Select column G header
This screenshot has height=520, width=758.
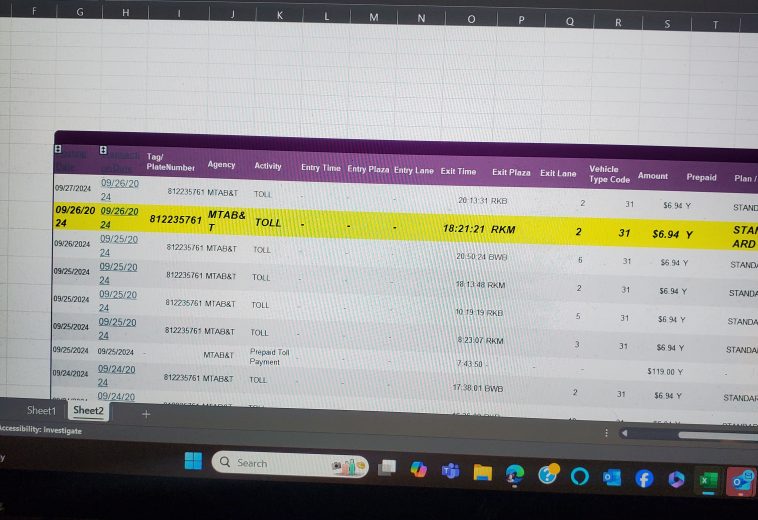tap(80, 12)
